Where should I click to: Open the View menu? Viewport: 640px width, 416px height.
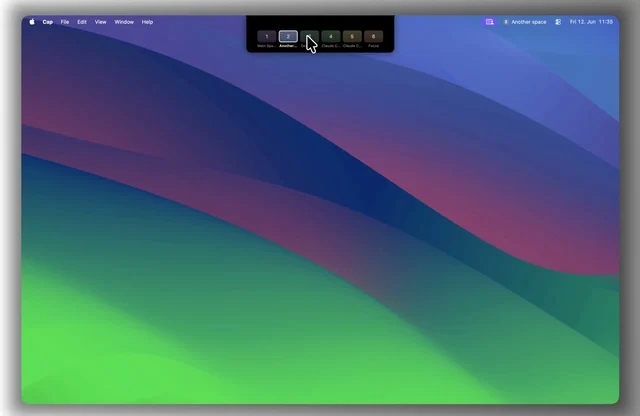(100, 22)
